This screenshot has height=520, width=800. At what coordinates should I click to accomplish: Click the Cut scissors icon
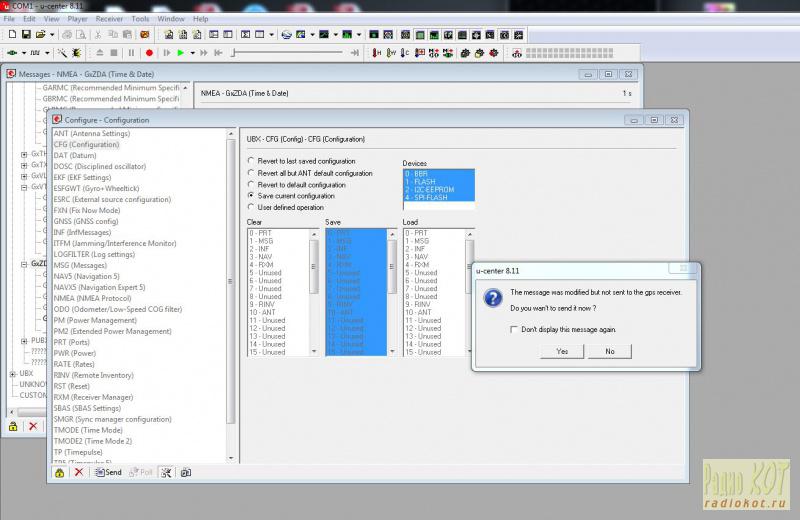pyautogui.click(x=97, y=35)
